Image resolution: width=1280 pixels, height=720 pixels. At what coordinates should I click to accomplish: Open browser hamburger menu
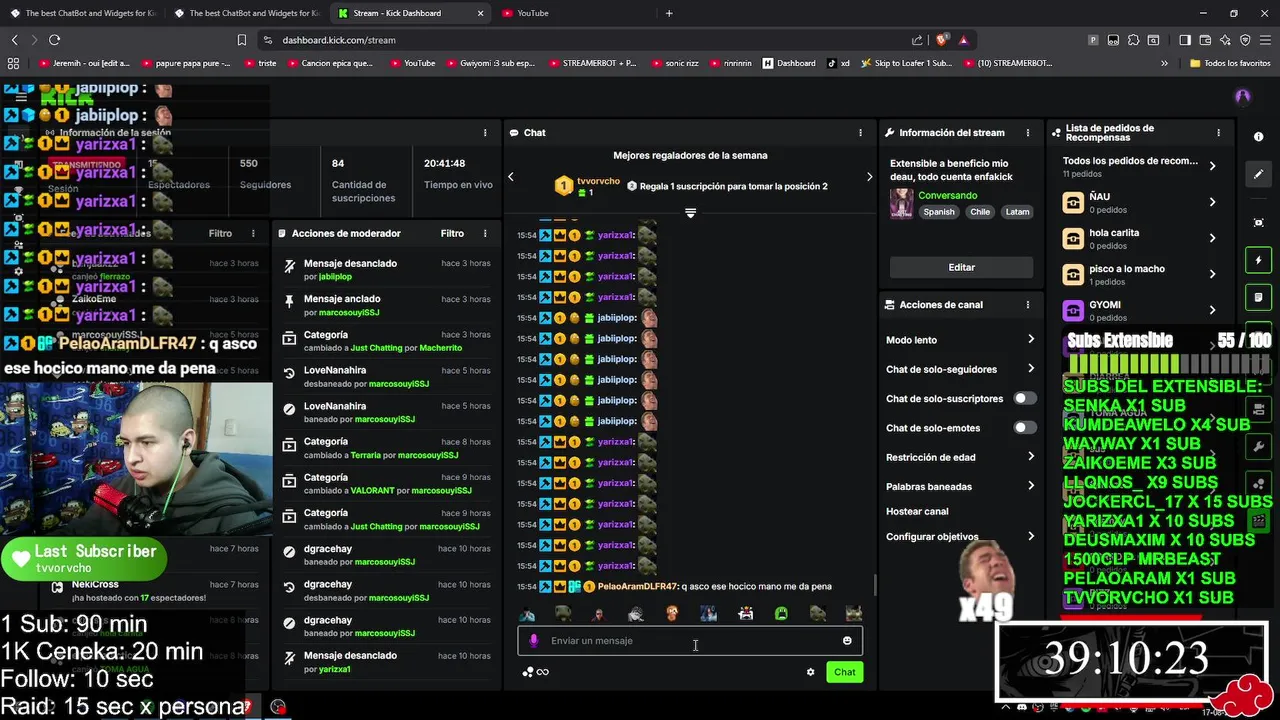point(1265,40)
